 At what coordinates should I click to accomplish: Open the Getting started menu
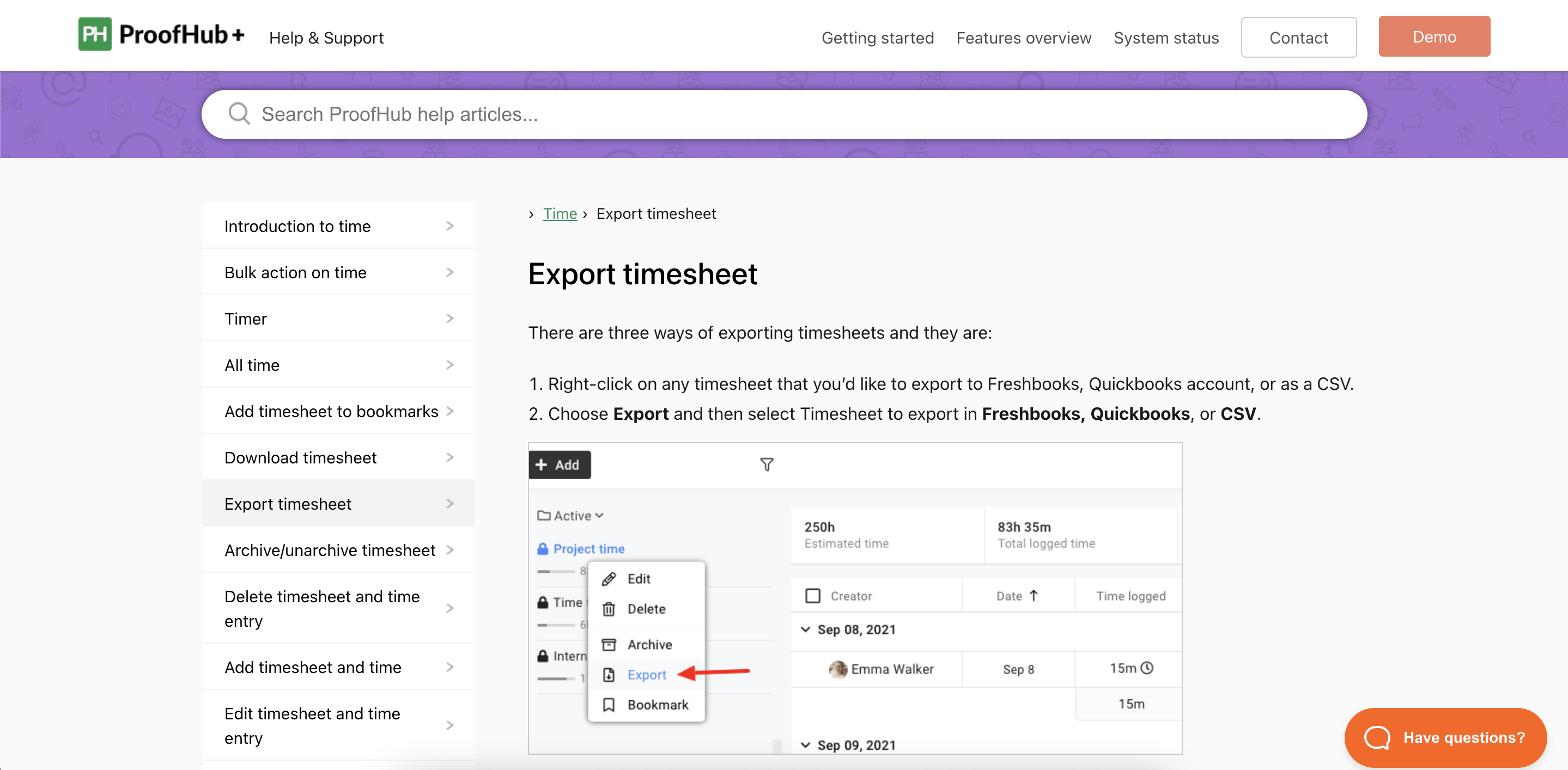878,38
